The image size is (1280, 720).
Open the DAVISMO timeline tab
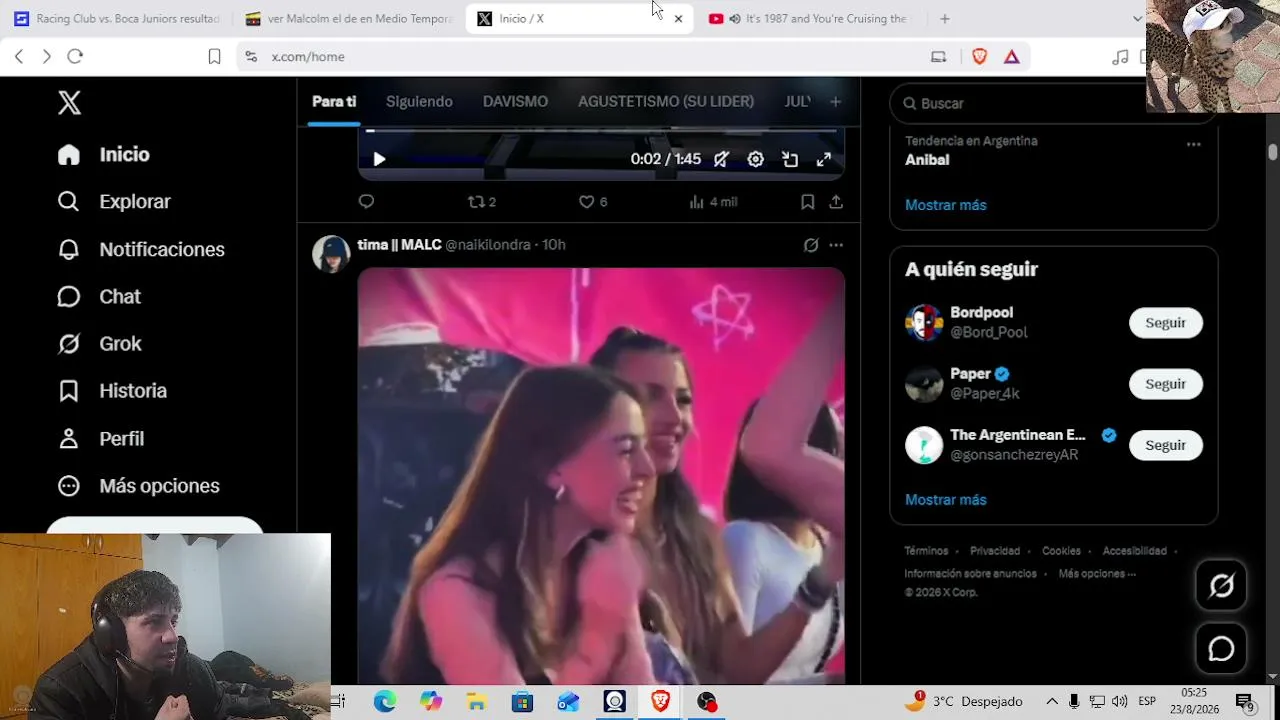(x=515, y=102)
